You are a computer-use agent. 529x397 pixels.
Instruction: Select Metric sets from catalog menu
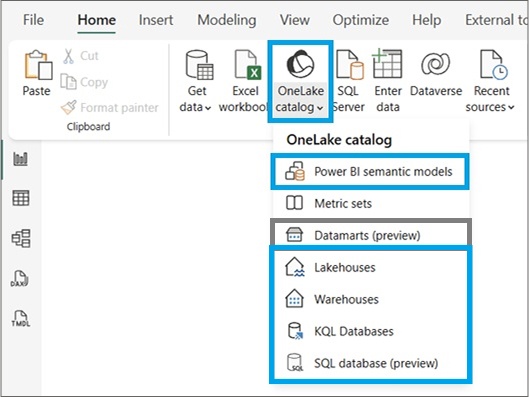point(369,203)
